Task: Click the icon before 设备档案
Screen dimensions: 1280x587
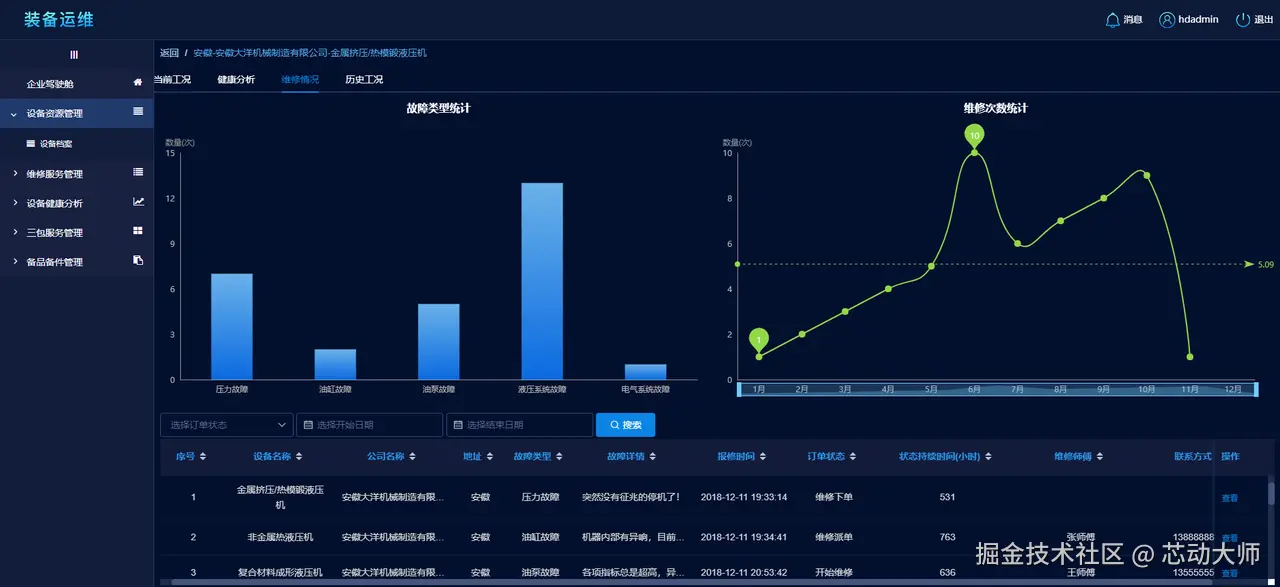Action: (31, 144)
